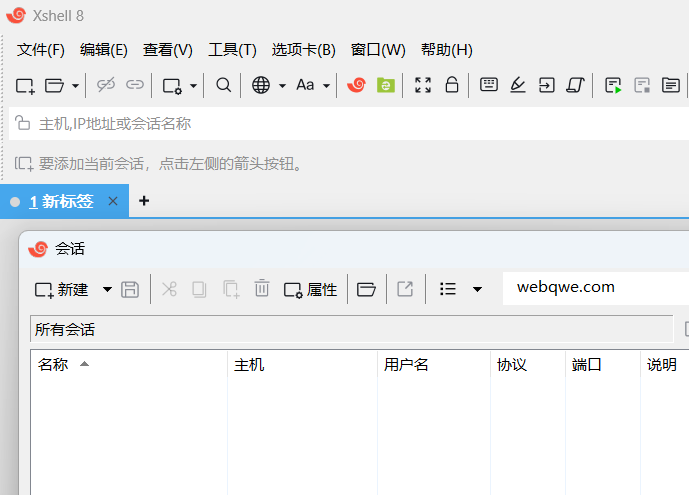Expand list view mode dropdown arrow
The image size is (689, 495).
coord(477,289)
